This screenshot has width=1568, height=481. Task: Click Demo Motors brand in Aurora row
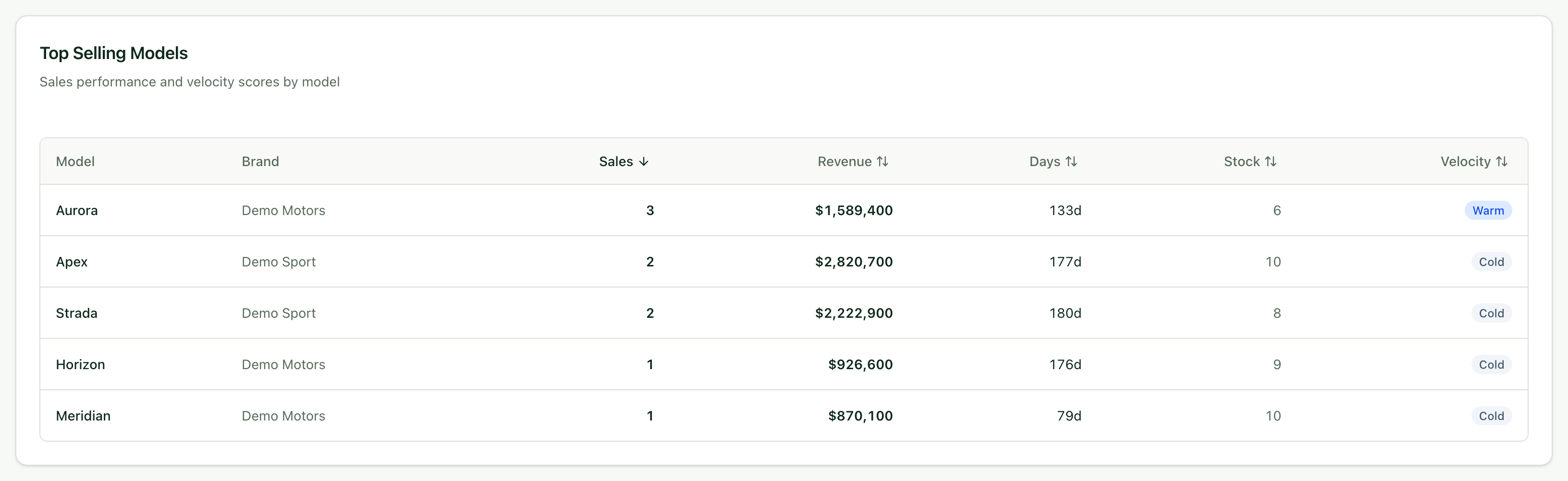click(283, 210)
